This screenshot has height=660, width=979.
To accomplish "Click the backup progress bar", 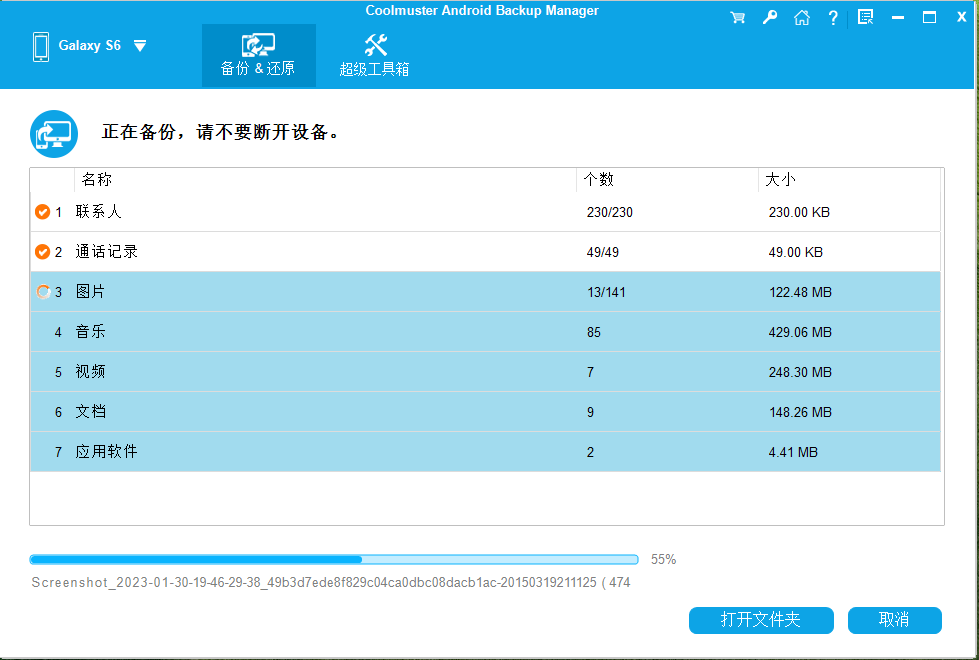I will click(x=334, y=559).
